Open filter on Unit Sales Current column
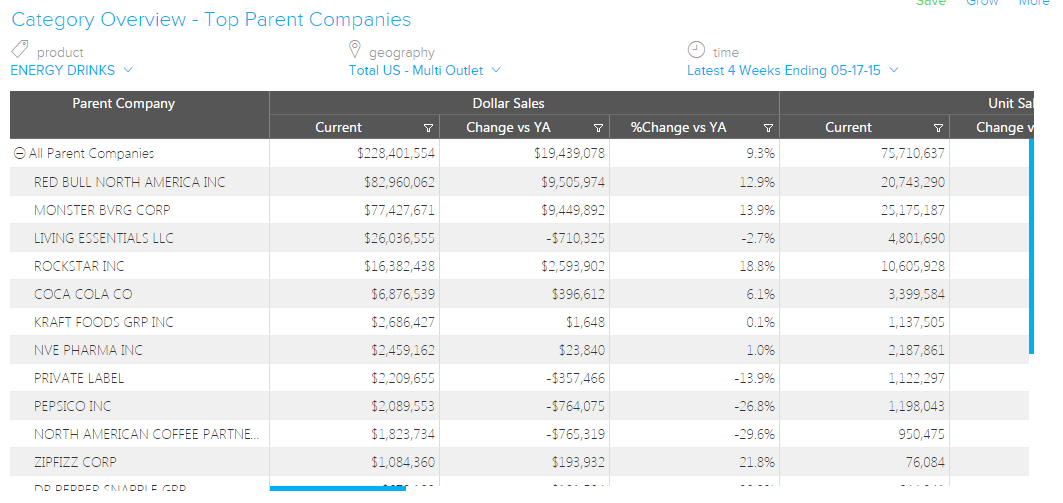Image resolution: width=1063 pixels, height=503 pixels. pos(938,127)
